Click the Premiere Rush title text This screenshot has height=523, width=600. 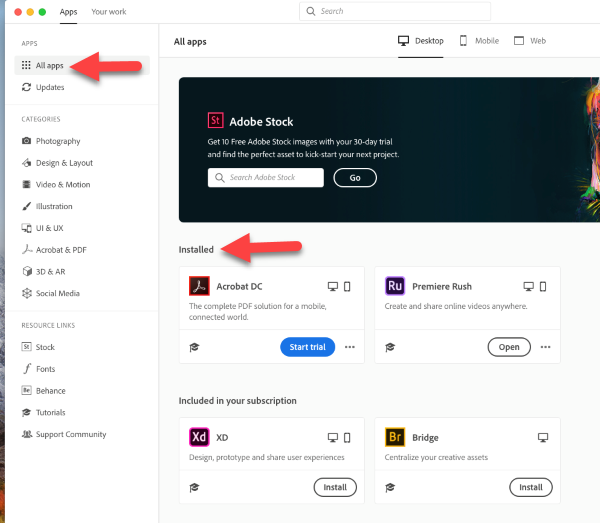click(442, 287)
